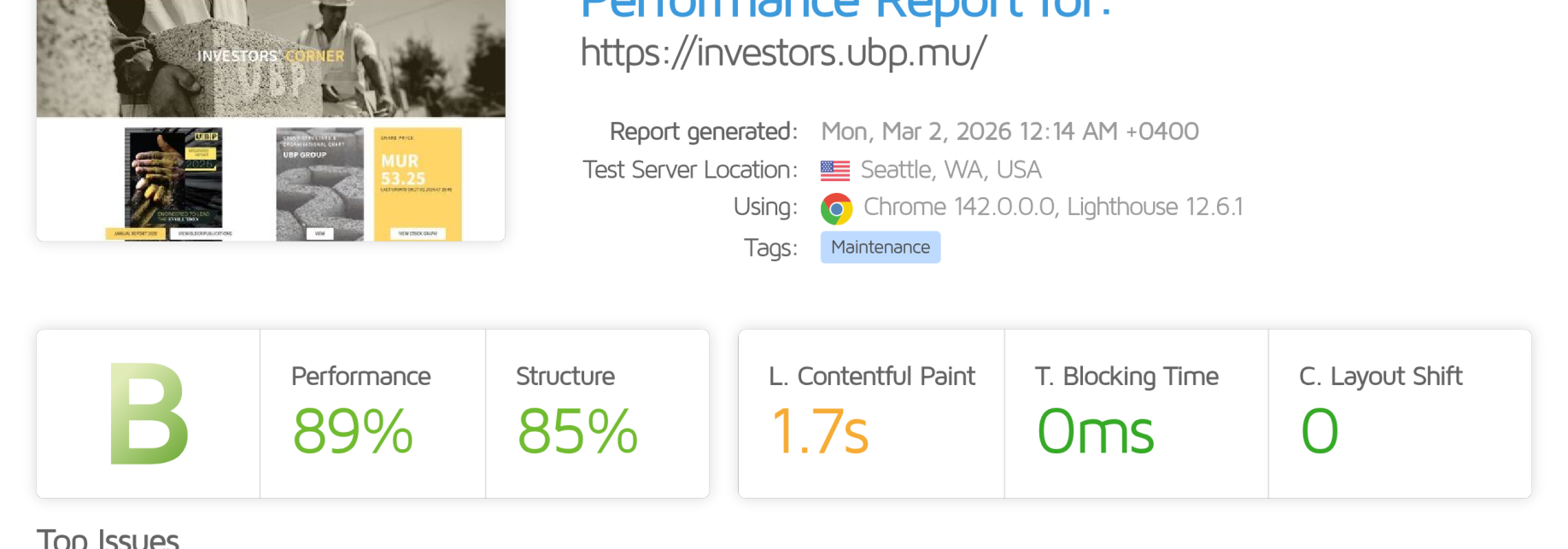Click the Structure 85% score
This screenshot has height=549, width=1568.
point(577,430)
